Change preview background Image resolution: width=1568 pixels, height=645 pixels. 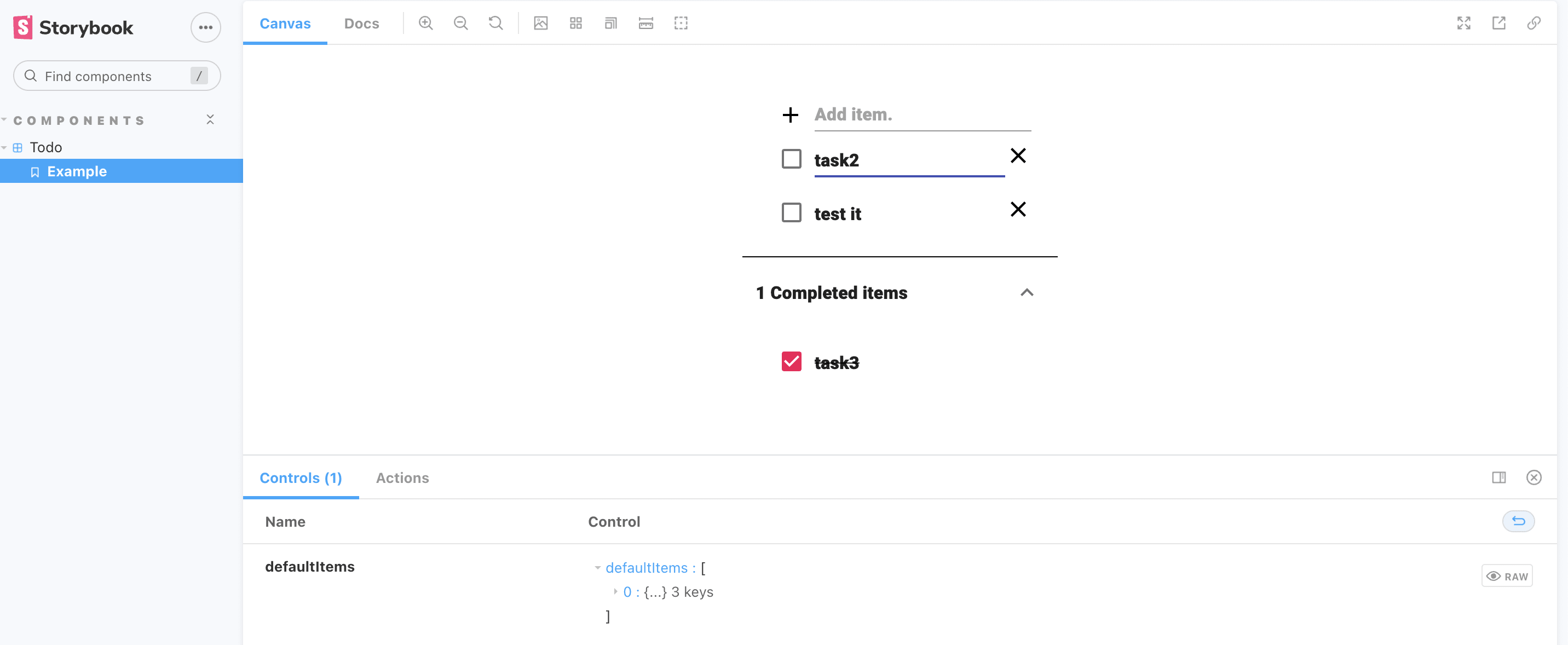point(540,23)
